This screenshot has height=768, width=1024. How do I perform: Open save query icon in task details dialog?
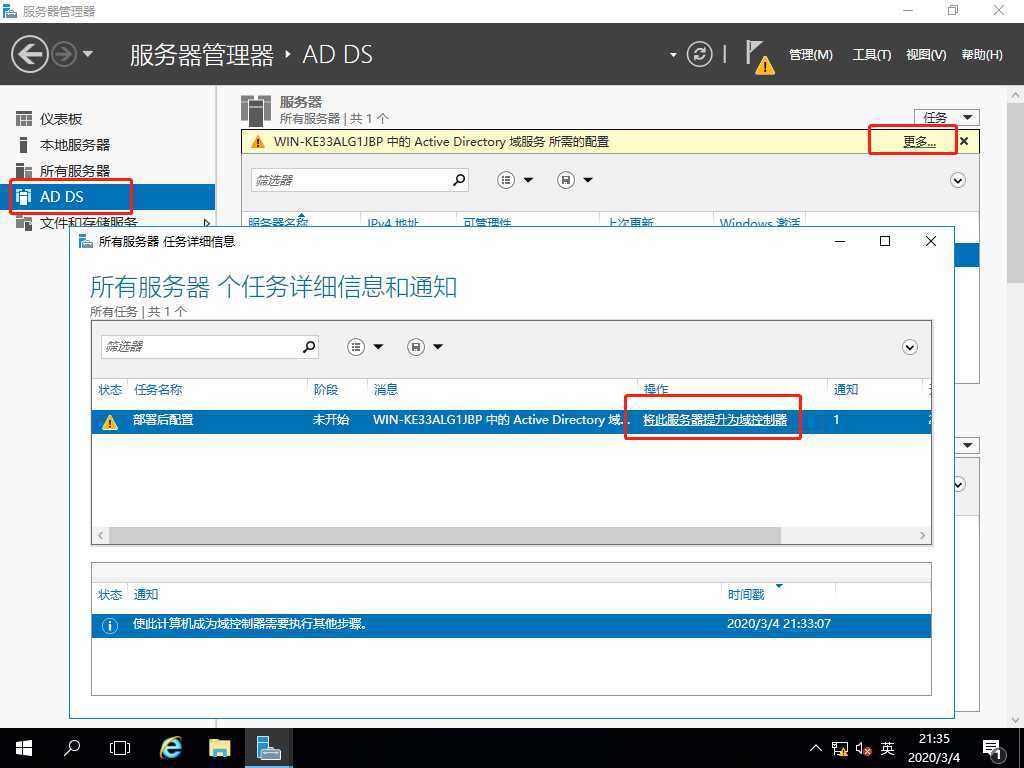pyautogui.click(x=416, y=347)
